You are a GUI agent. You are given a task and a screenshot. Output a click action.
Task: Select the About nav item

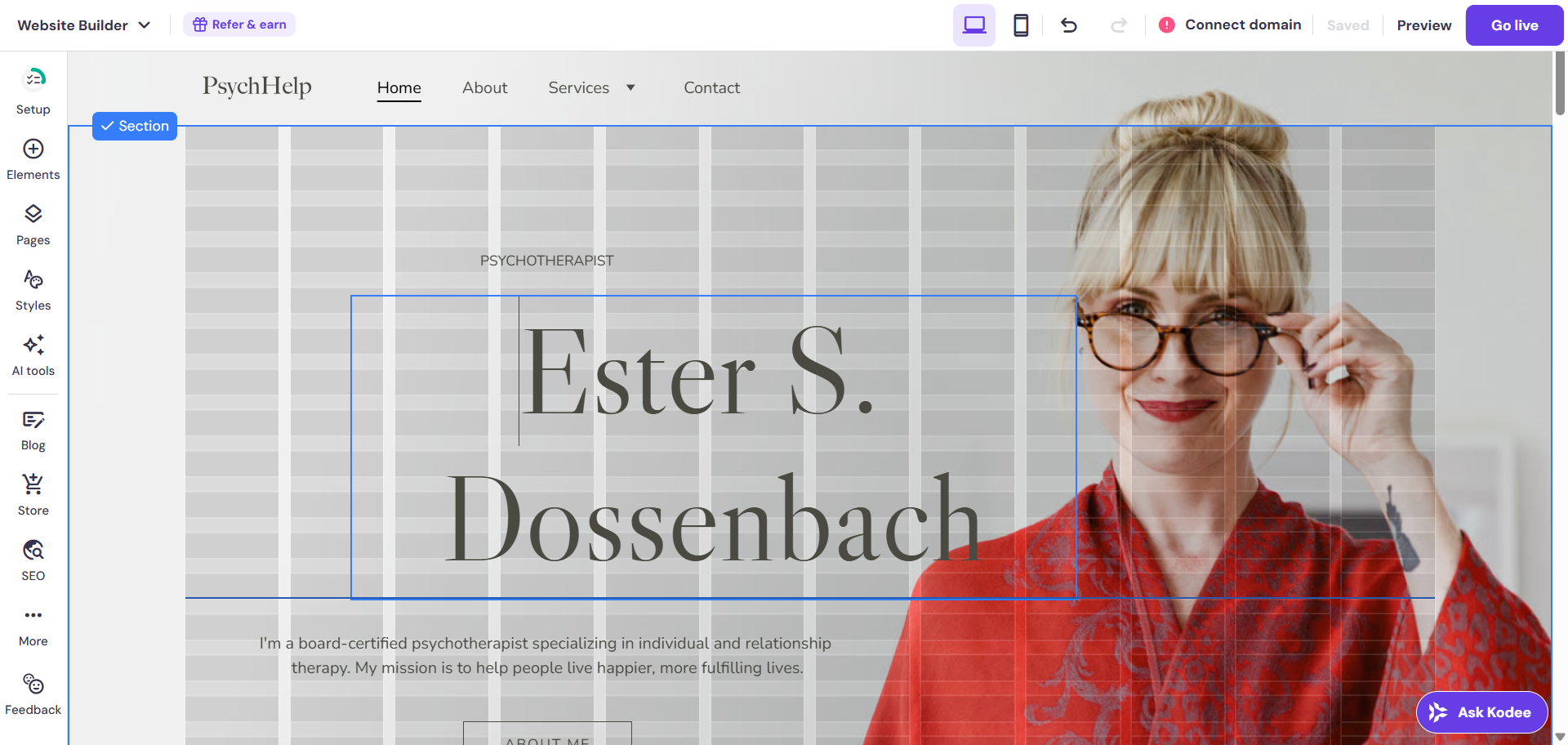[x=485, y=87]
